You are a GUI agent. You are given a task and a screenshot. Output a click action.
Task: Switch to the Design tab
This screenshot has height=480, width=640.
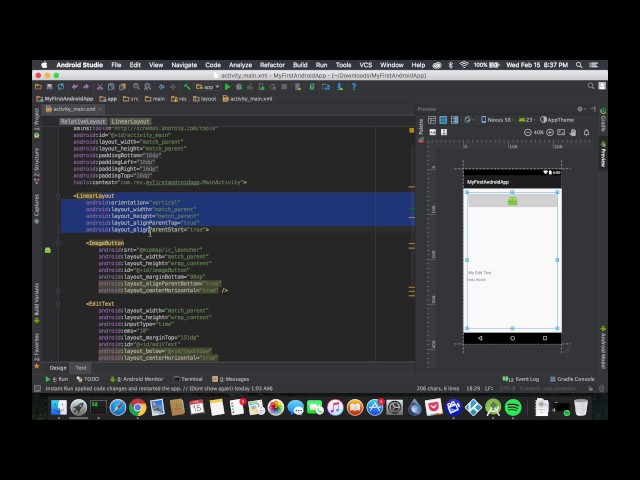pos(58,368)
